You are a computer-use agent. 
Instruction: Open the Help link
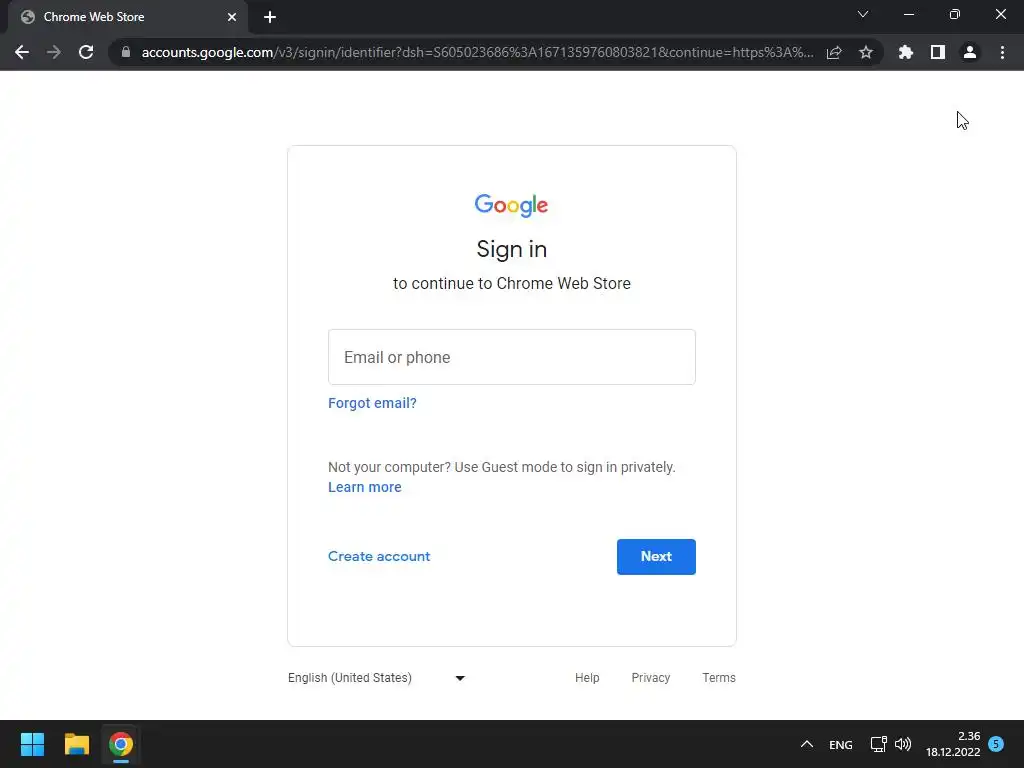(x=587, y=678)
